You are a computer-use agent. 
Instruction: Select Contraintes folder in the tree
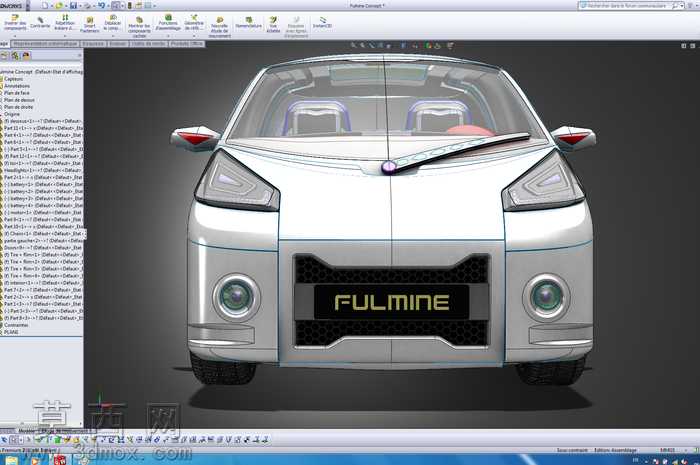click(16, 325)
